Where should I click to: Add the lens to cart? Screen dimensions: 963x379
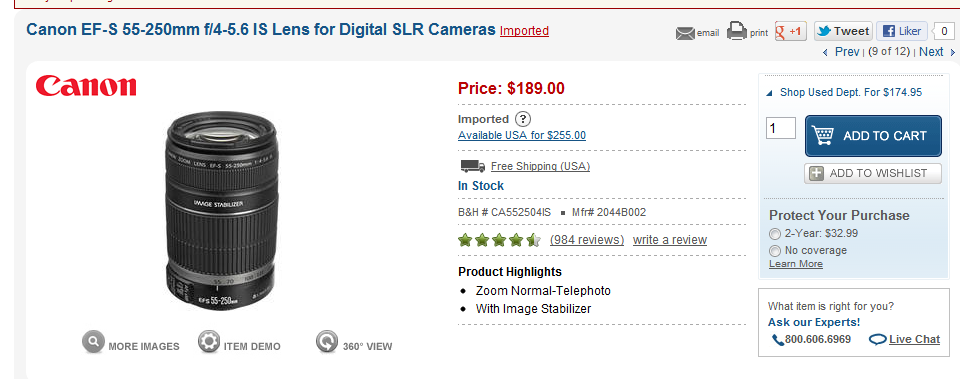click(873, 136)
